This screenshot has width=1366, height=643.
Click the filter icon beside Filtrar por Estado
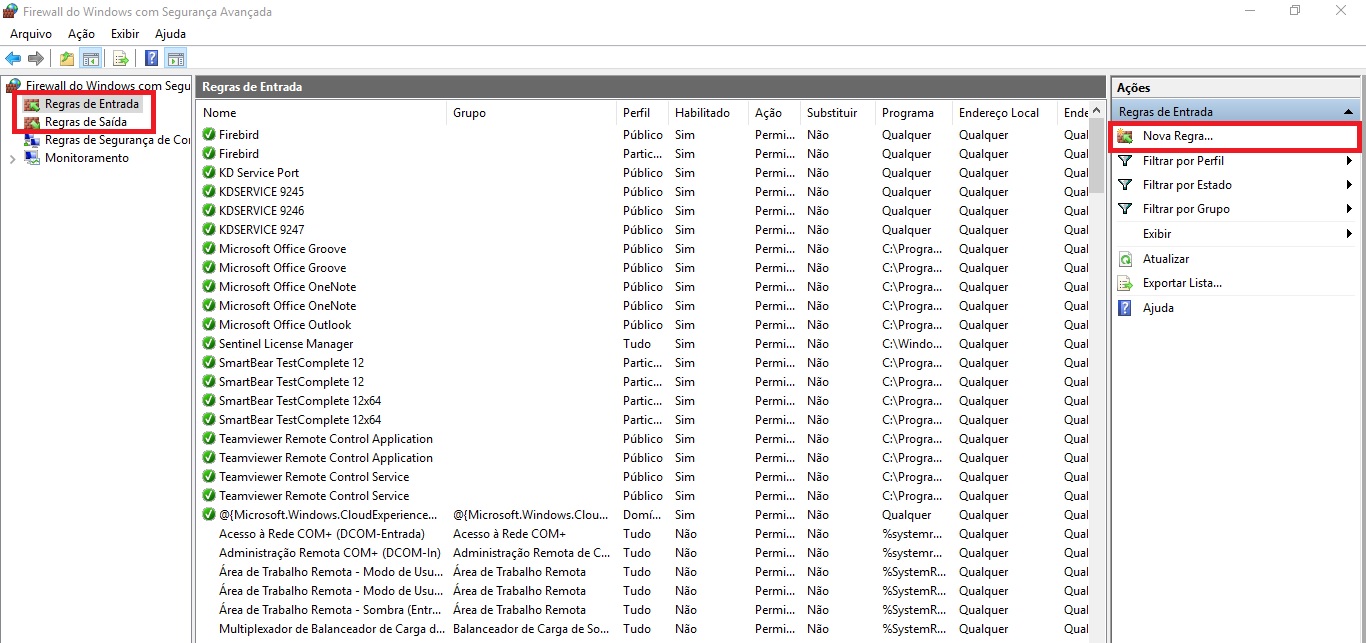(1125, 185)
